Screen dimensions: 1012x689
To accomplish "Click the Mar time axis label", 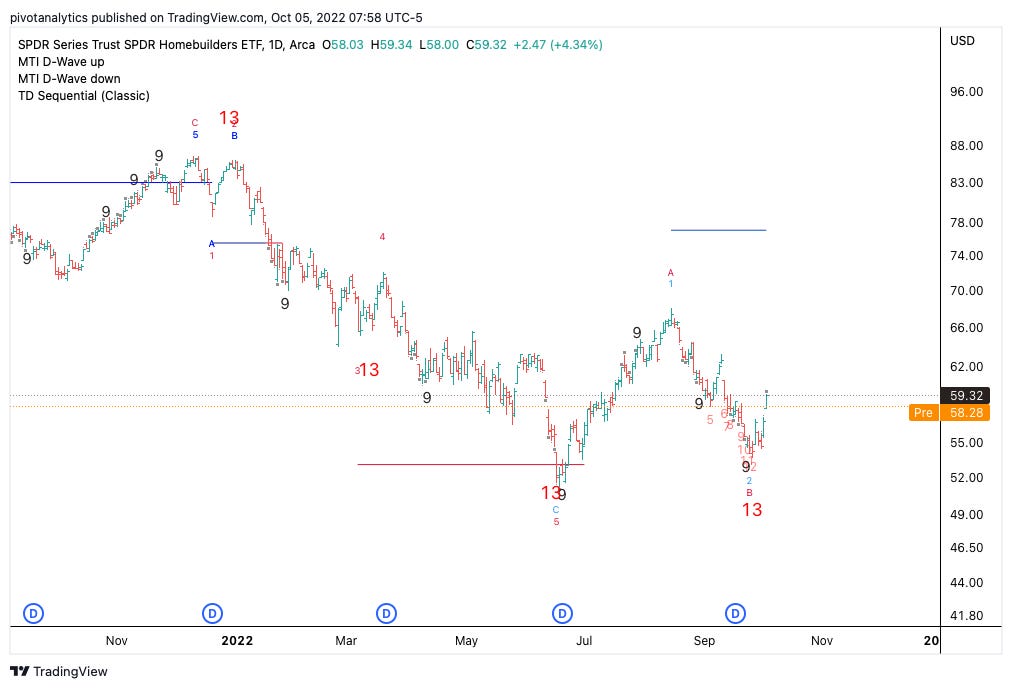I will point(346,641).
